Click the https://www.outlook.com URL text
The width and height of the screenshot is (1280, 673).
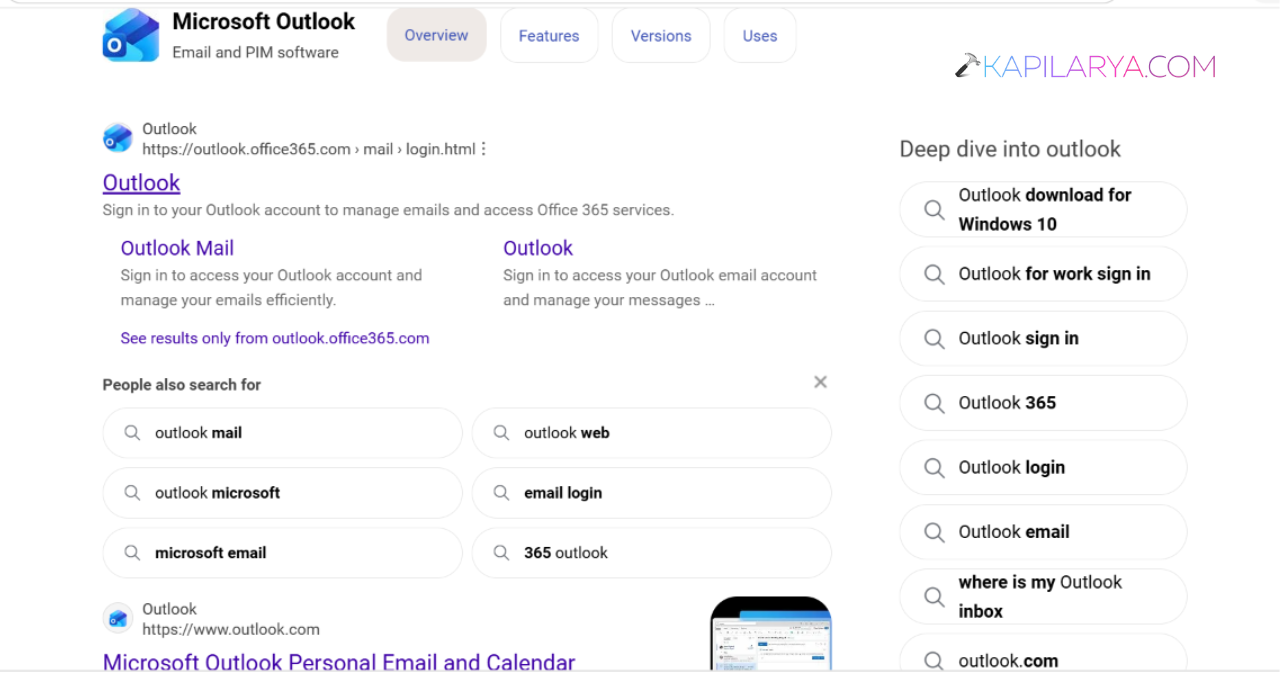[231, 629]
